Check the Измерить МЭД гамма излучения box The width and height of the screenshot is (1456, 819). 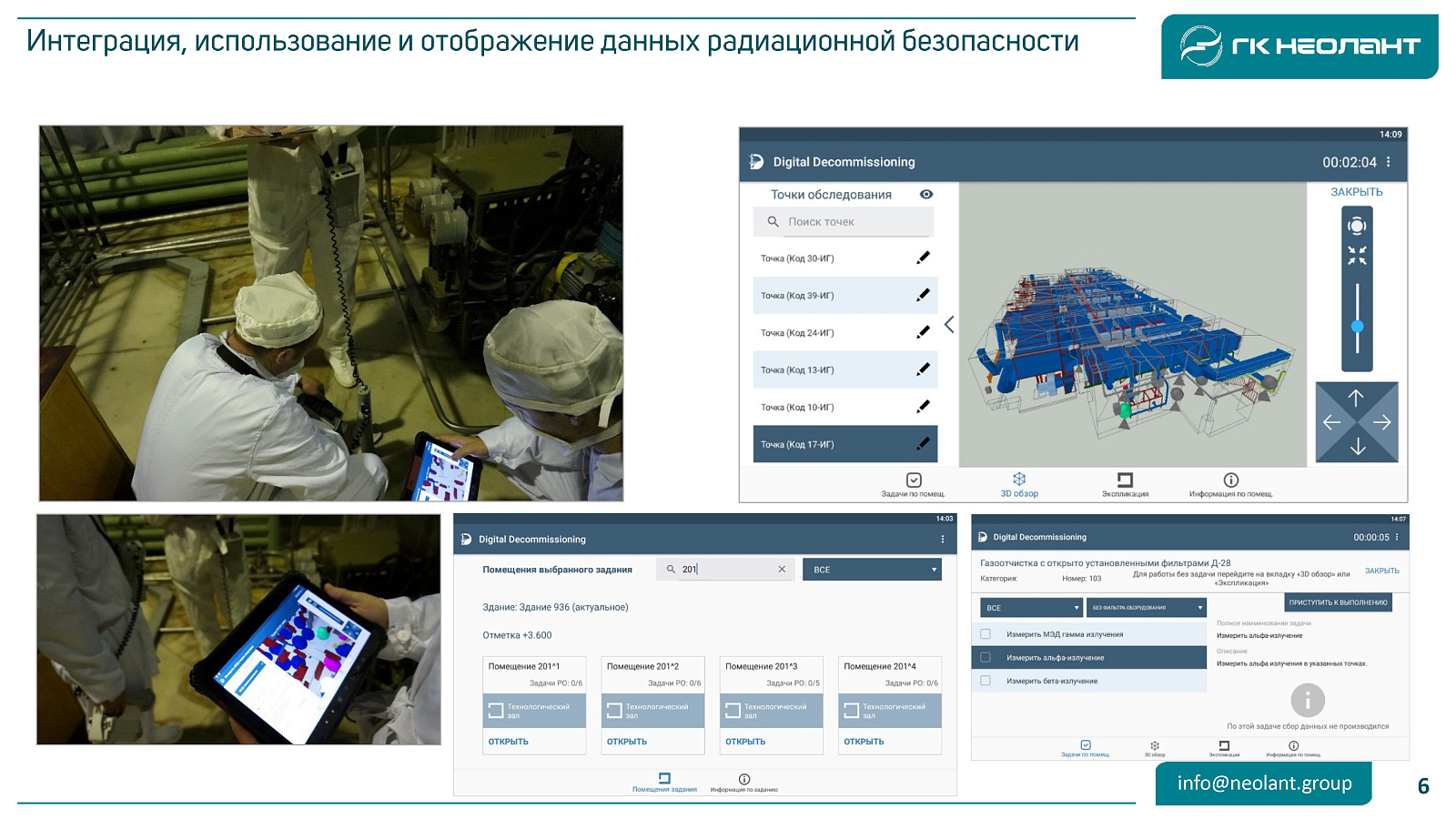986,634
